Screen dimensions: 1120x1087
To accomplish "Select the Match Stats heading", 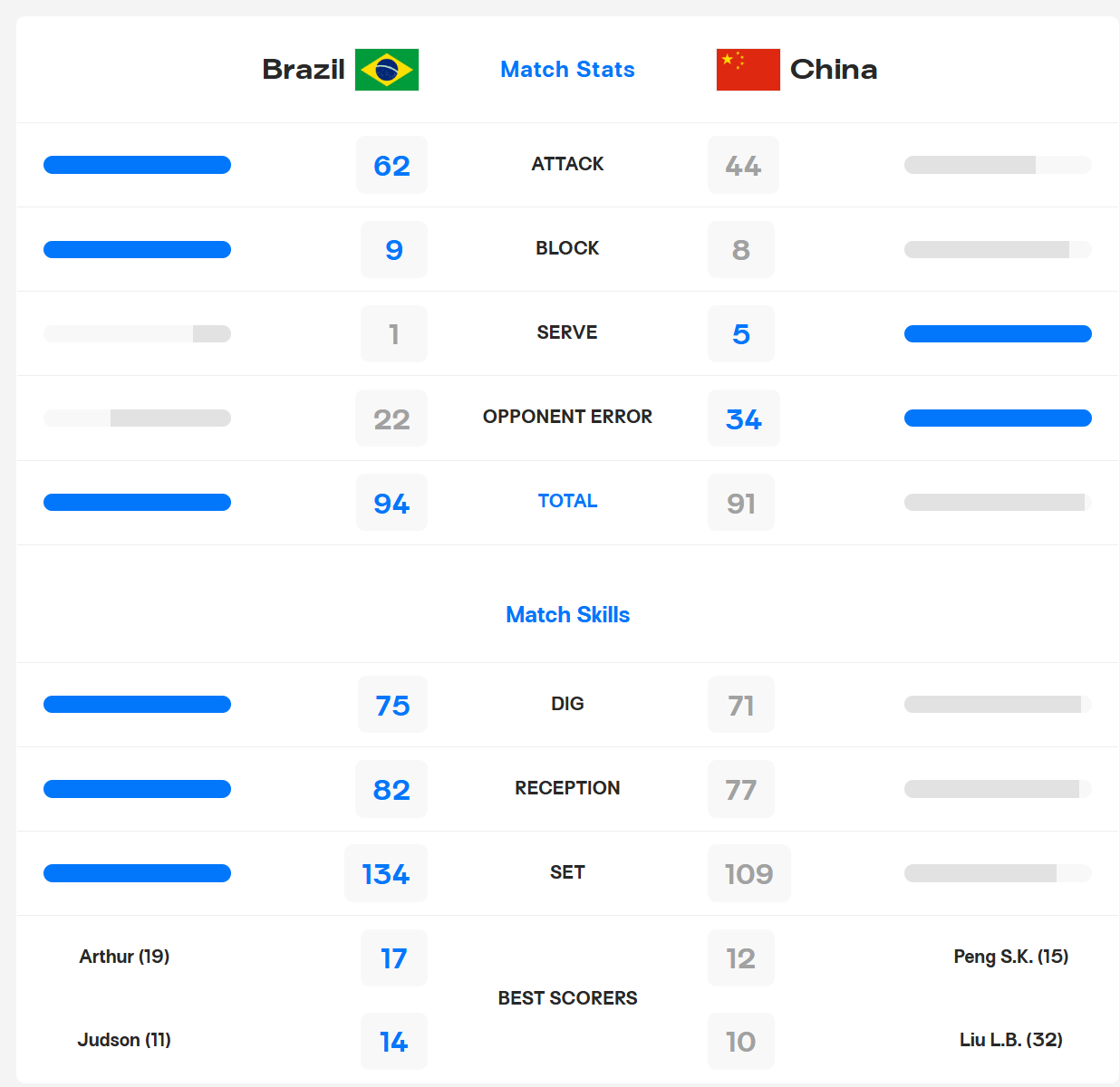I will coord(567,70).
